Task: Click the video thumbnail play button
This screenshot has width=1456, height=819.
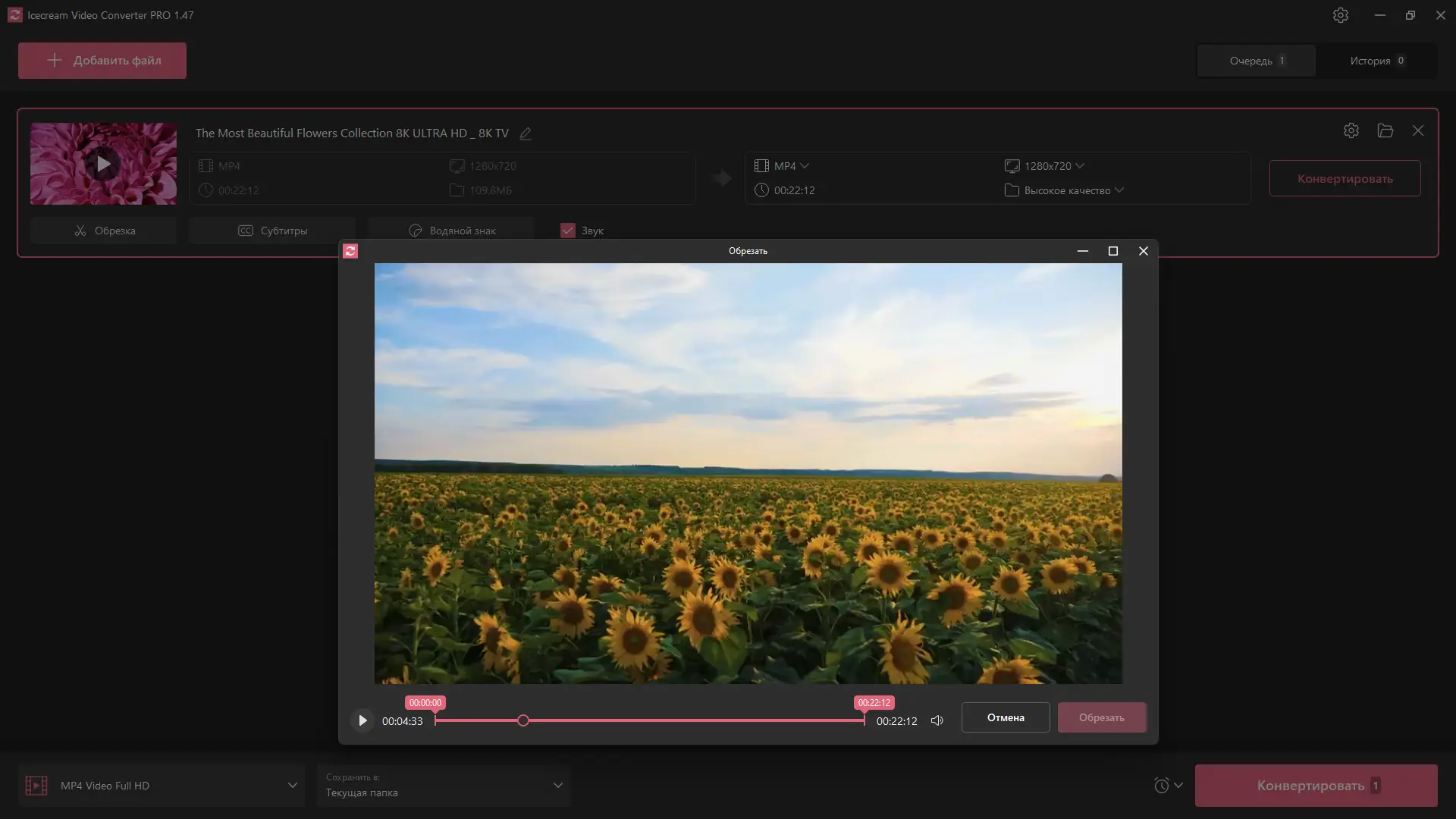Action: (103, 164)
